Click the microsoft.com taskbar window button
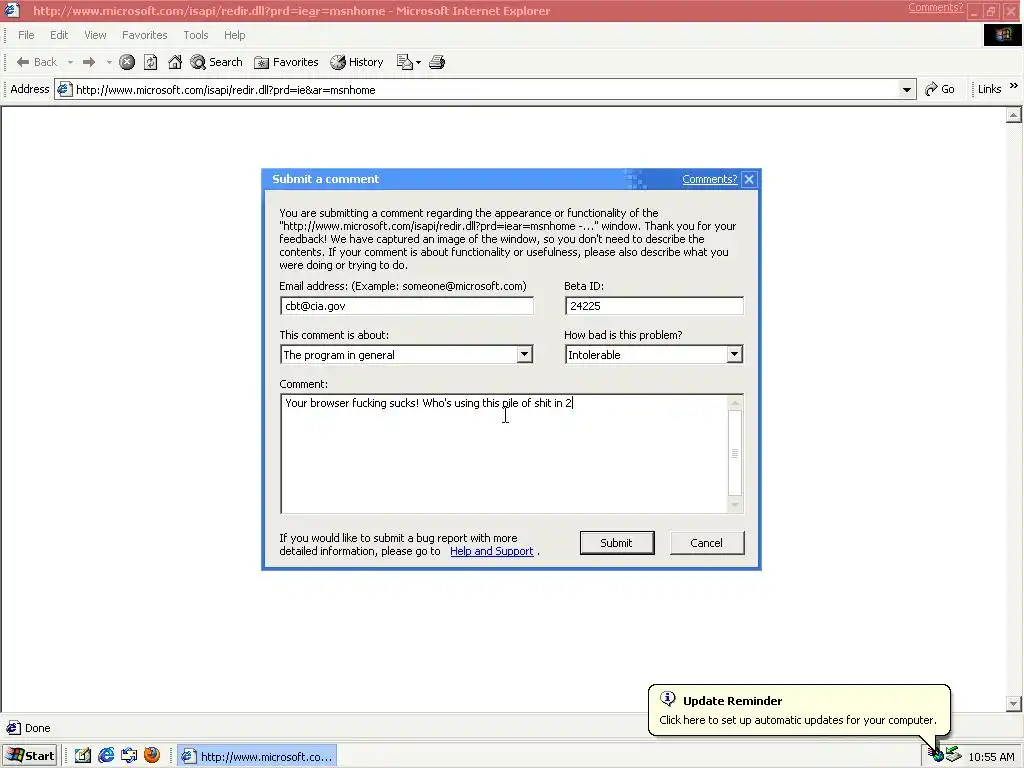This screenshot has height=768, width=1024. click(257, 756)
